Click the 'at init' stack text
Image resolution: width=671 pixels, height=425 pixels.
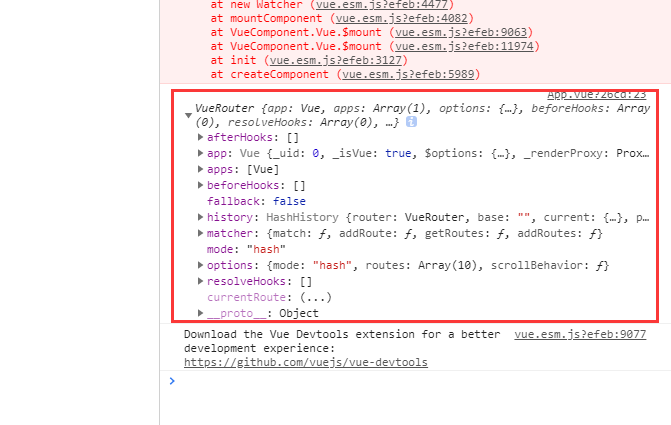233,60
